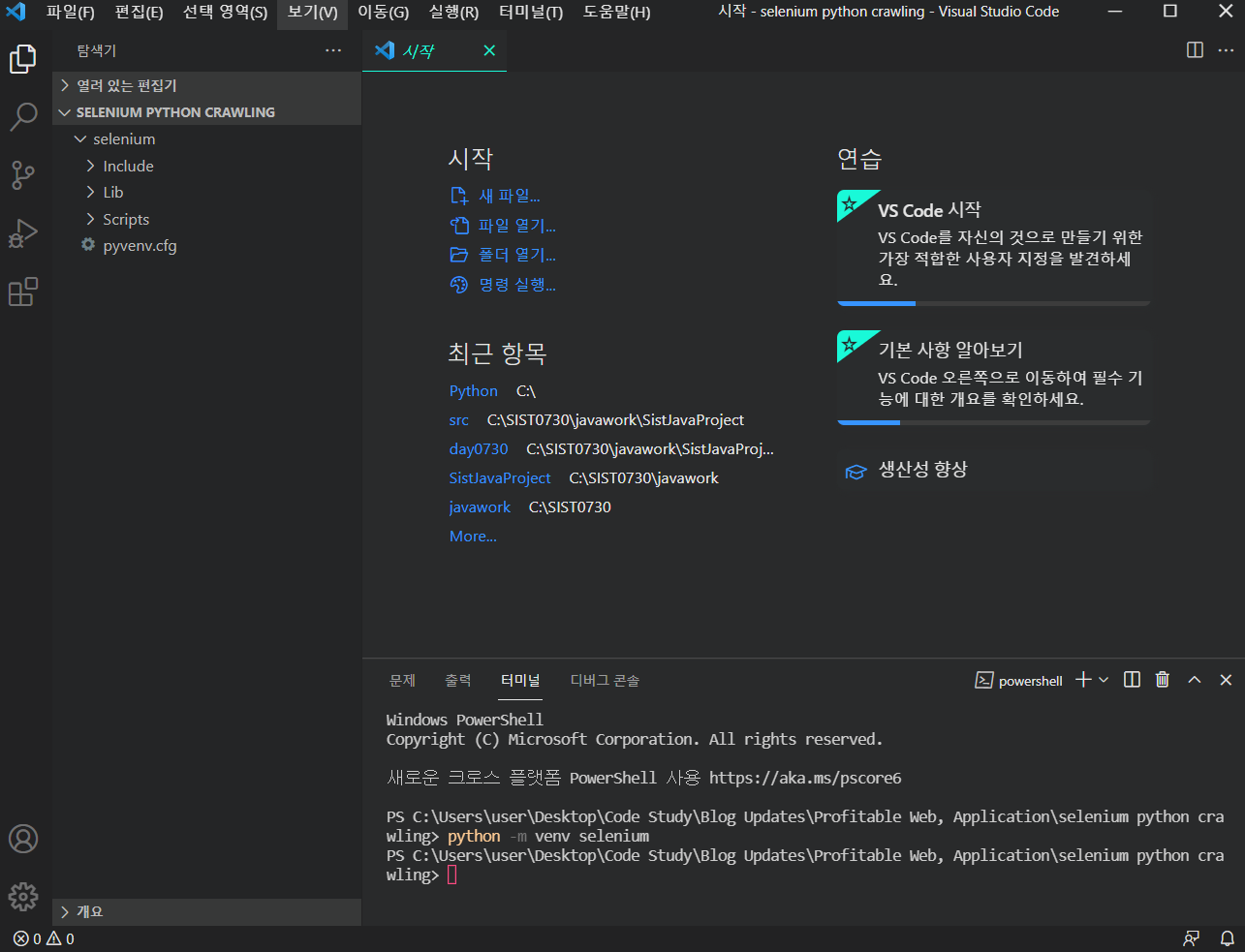Expand the Include folder

(x=206, y=167)
